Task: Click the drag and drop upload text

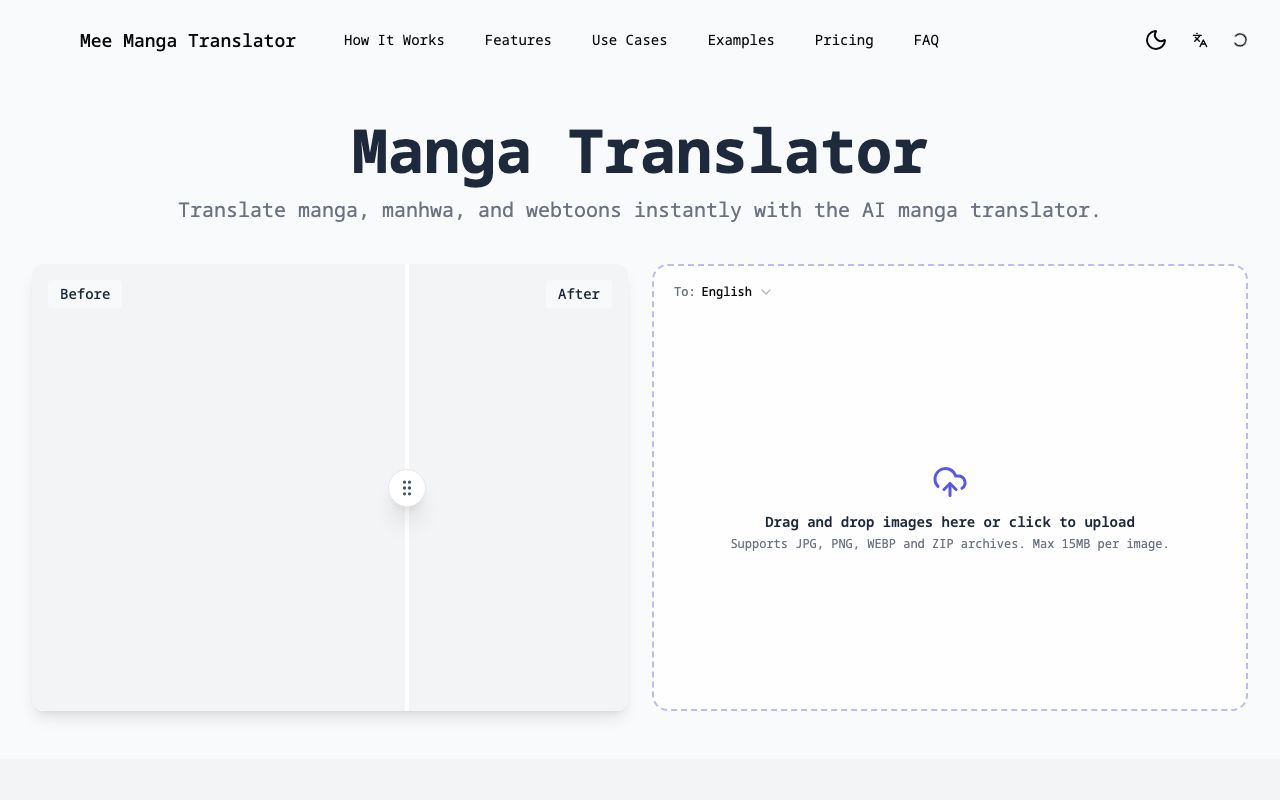Action: pos(950,522)
